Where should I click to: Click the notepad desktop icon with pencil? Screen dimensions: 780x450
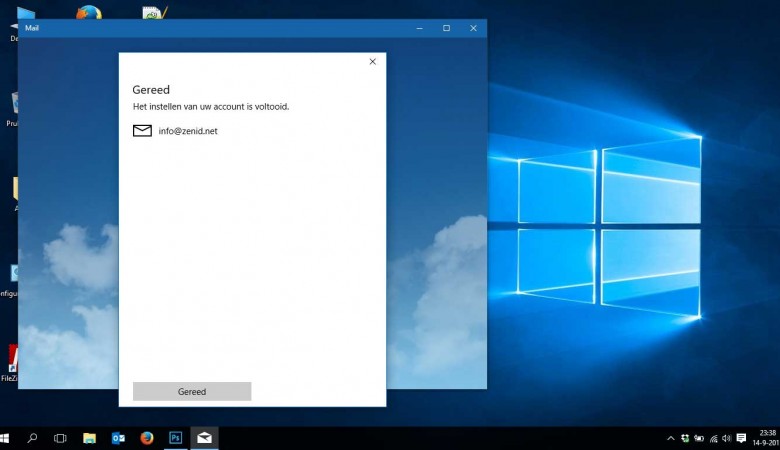[155, 12]
